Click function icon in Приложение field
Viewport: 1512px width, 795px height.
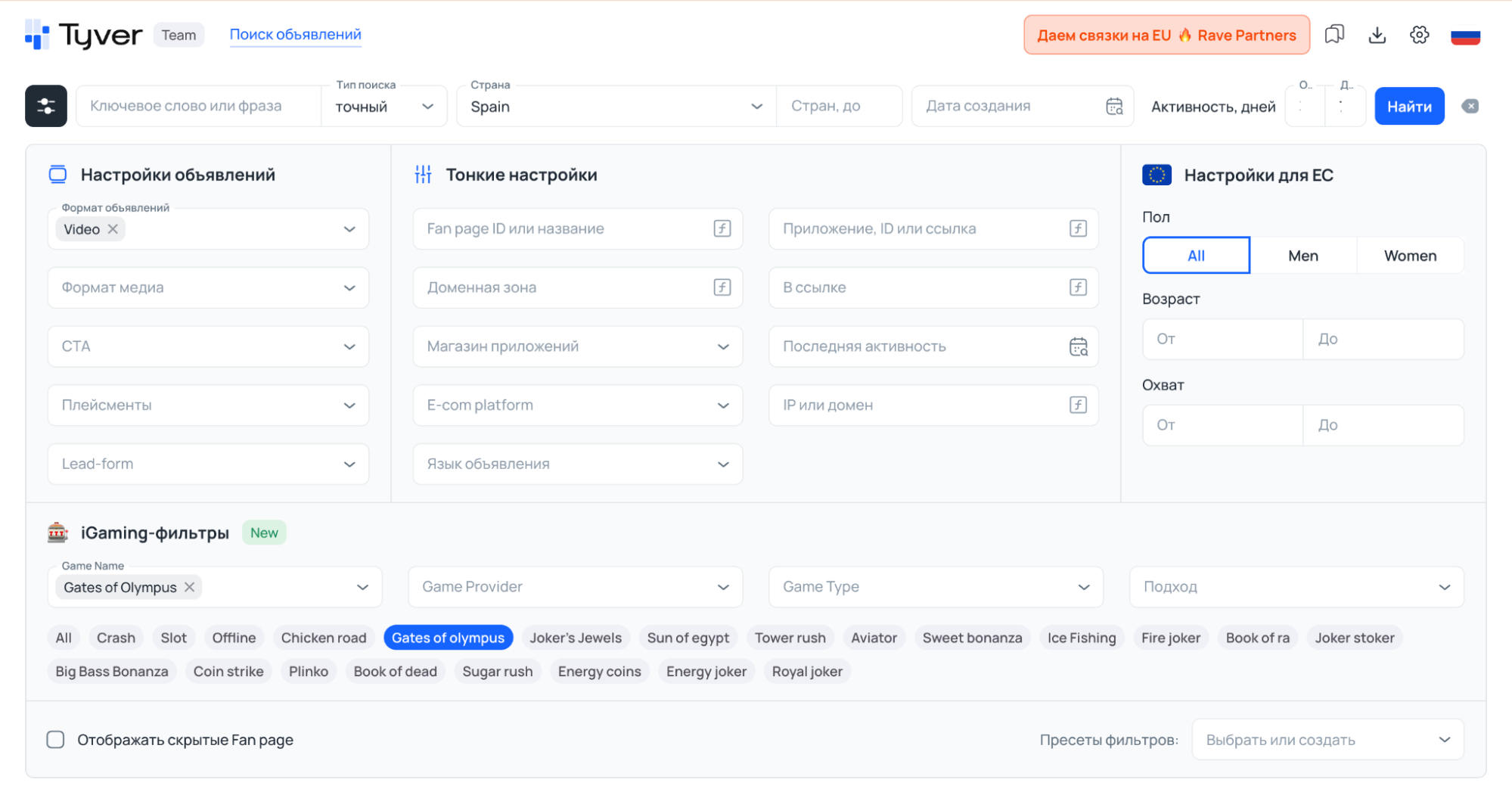[1079, 228]
